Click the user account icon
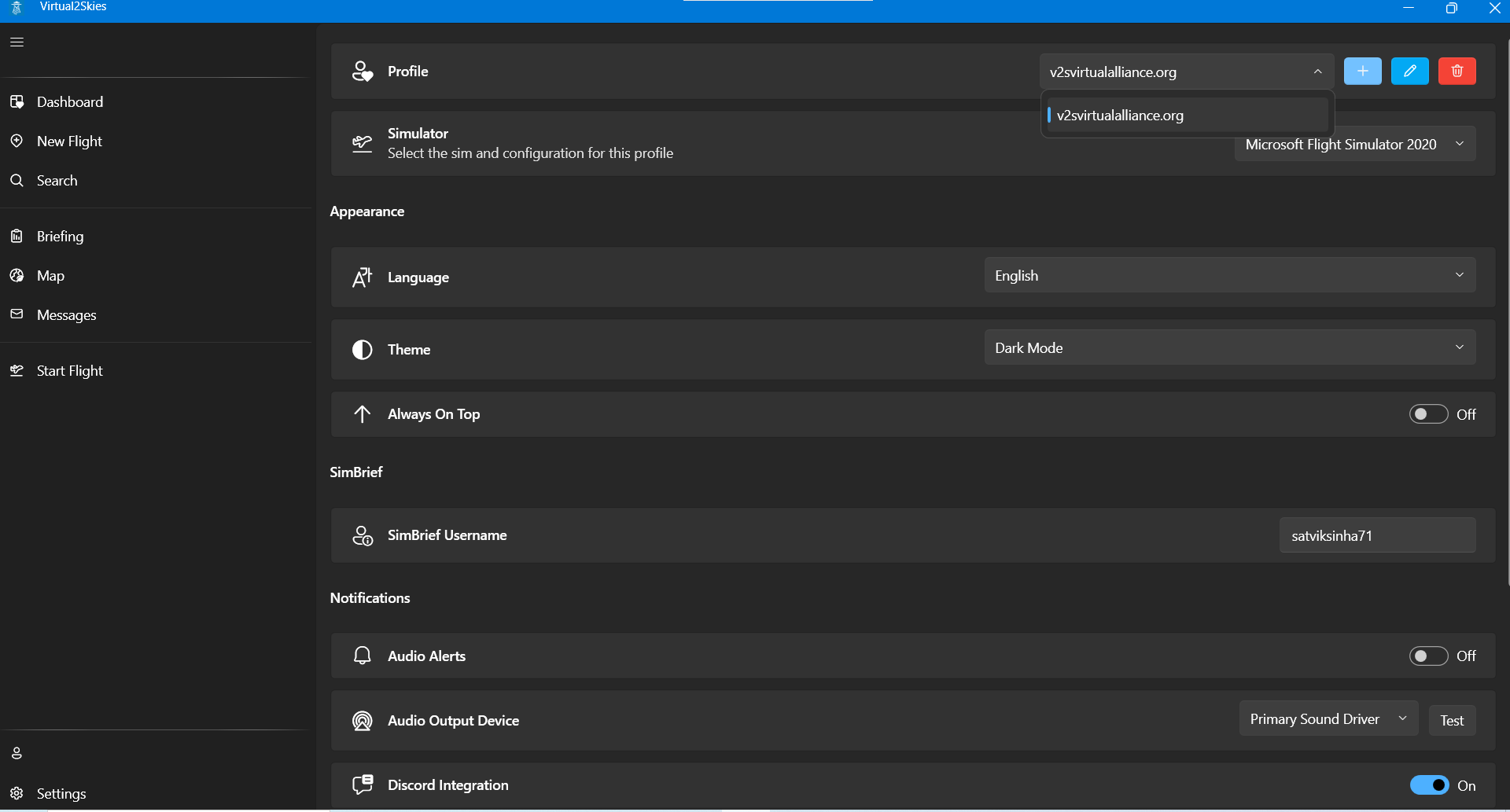The image size is (1510, 812). click(17, 754)
